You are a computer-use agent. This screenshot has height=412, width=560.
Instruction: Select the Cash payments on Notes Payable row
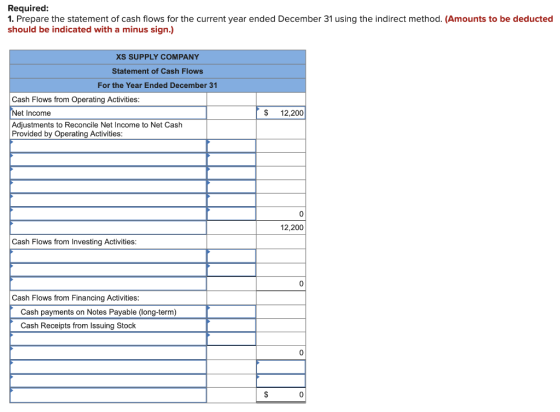108,312
